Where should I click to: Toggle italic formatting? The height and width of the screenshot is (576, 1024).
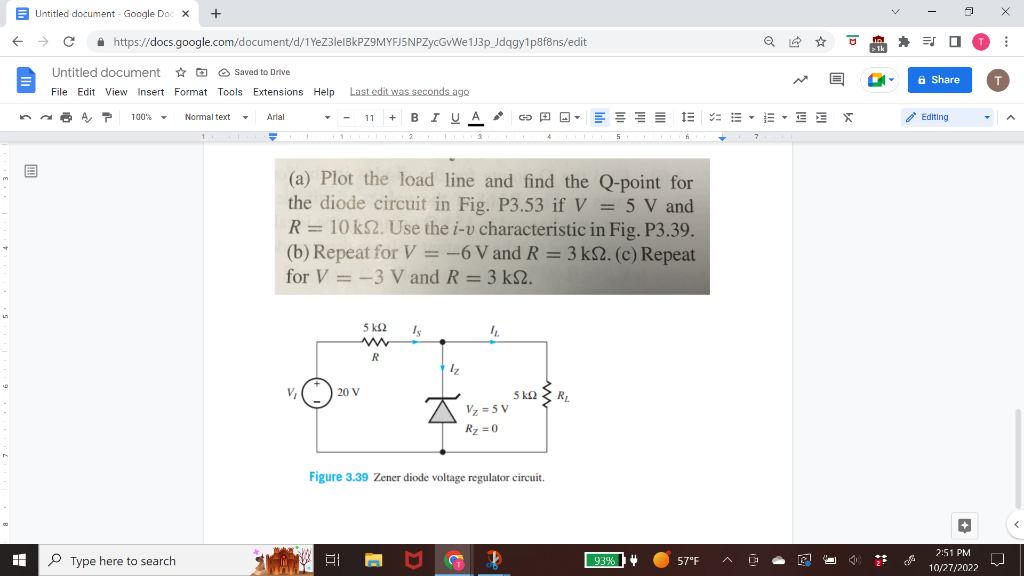coord(433,117)
